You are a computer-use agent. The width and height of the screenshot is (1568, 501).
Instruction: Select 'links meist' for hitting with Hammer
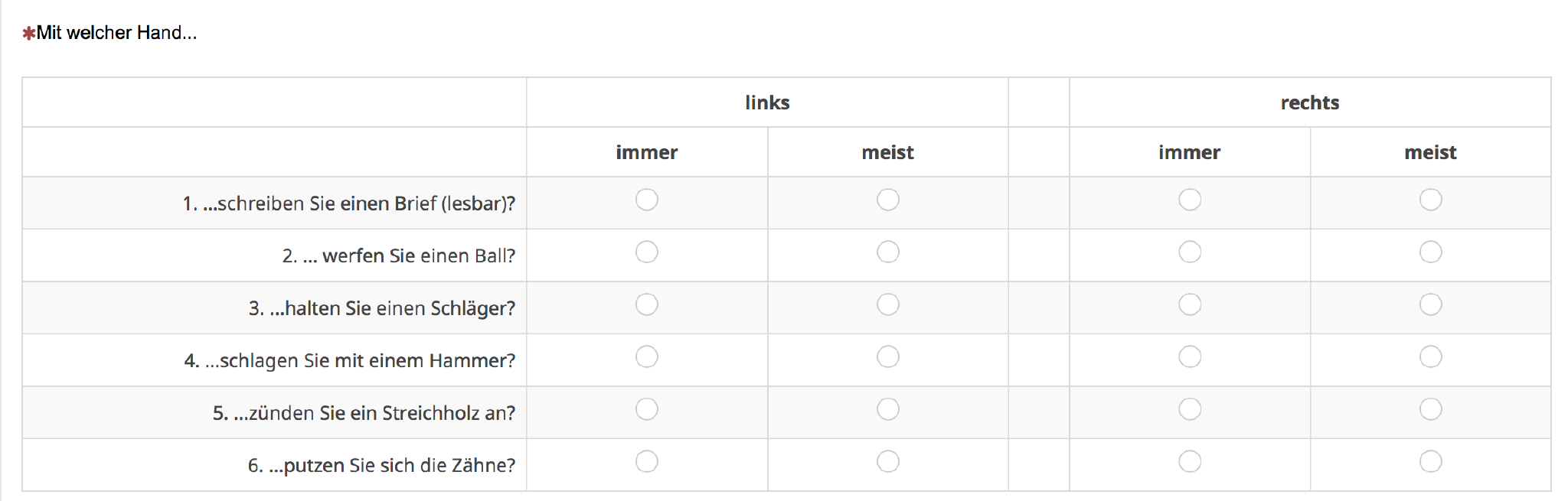tap(888, 357)
